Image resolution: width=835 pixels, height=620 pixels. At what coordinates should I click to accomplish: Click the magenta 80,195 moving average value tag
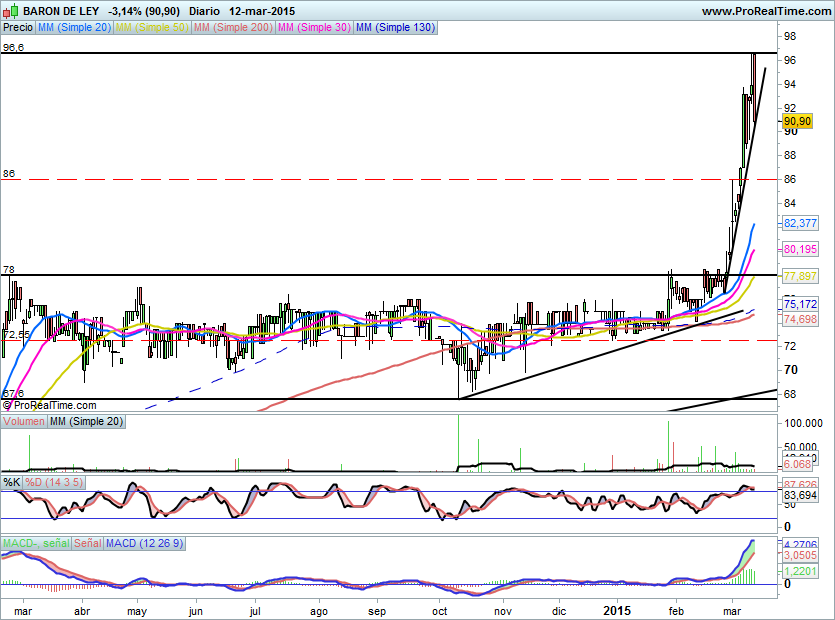coord(801,249)
